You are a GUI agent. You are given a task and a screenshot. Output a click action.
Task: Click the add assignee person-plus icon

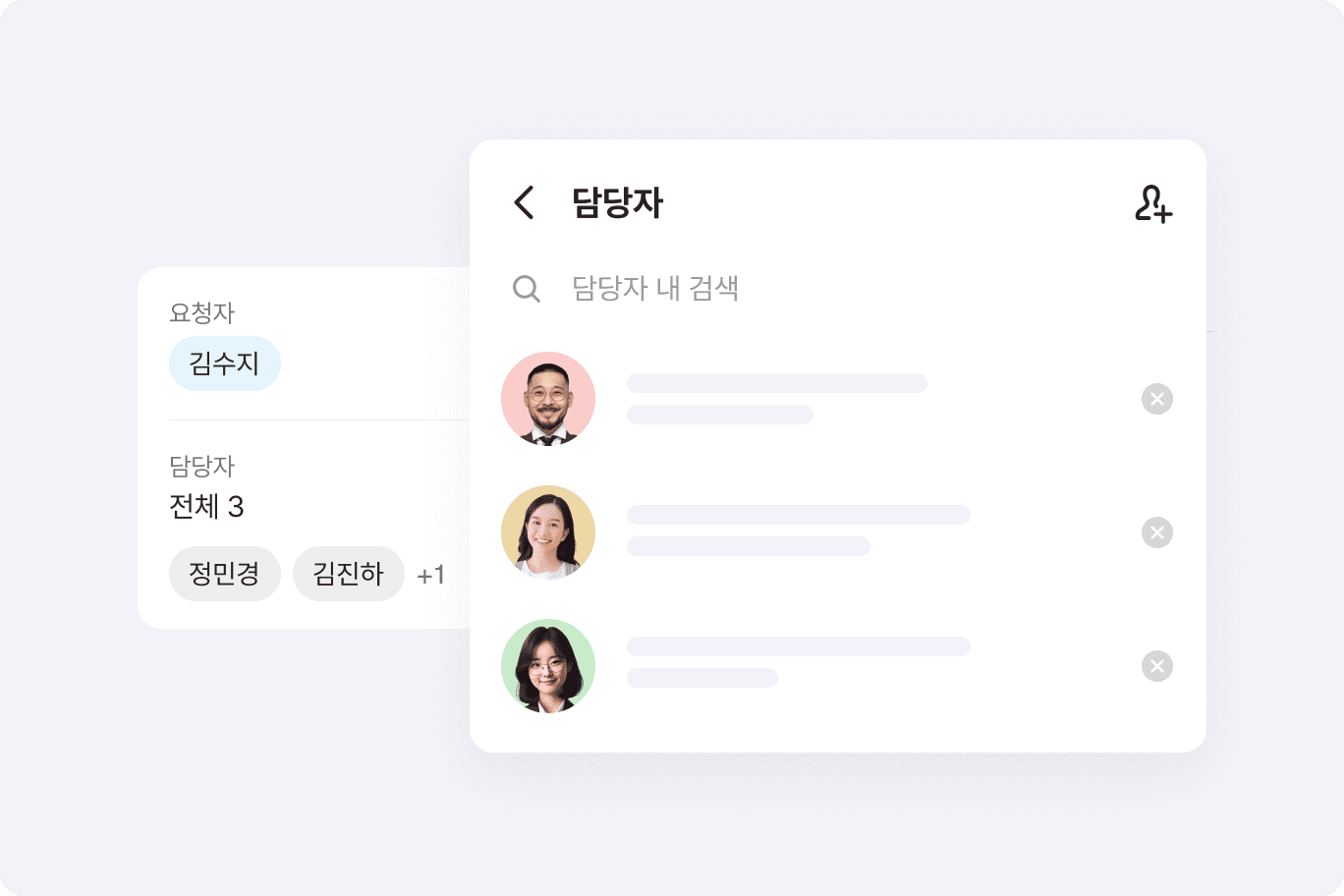click(1152, 203)
